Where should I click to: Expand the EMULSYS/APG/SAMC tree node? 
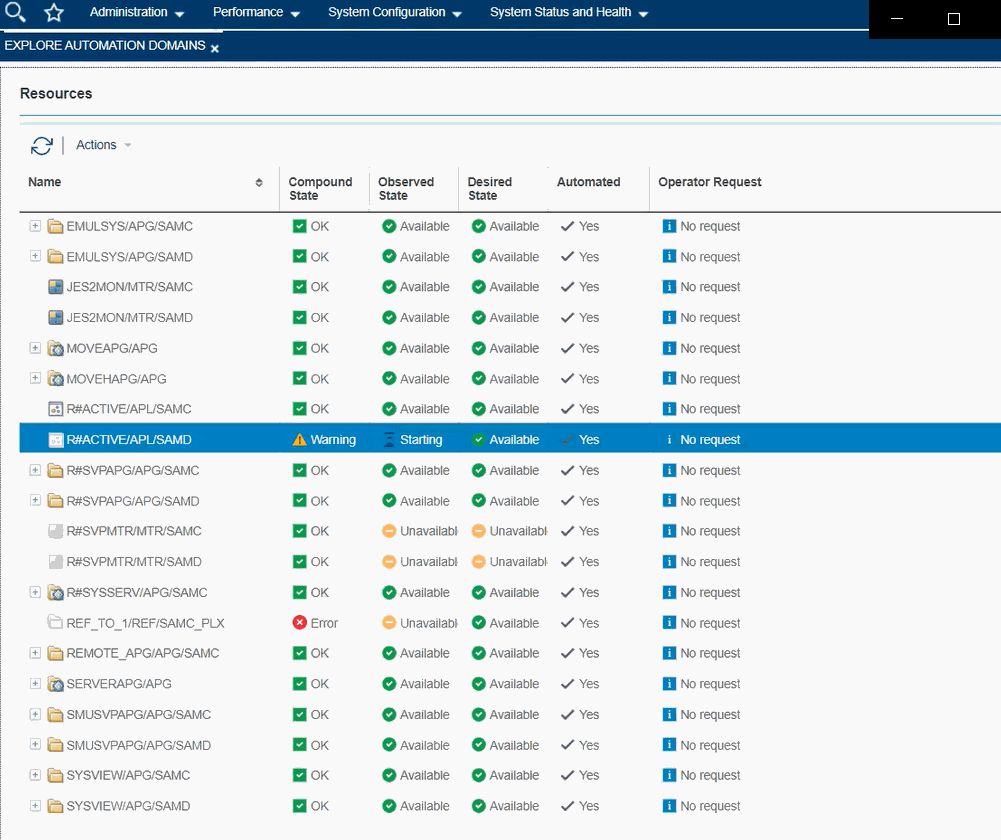pyautogui.click(x=33, y=226)
